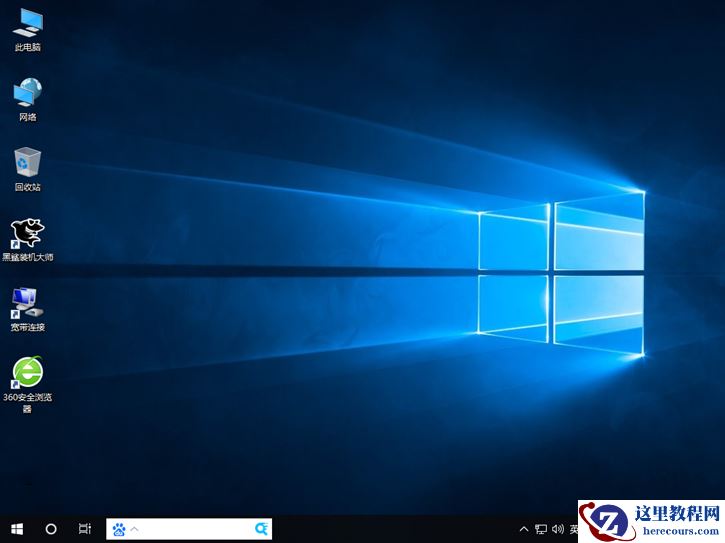
Task: Select the 回收站 recycle bin icon
Action: click(28, 169)
